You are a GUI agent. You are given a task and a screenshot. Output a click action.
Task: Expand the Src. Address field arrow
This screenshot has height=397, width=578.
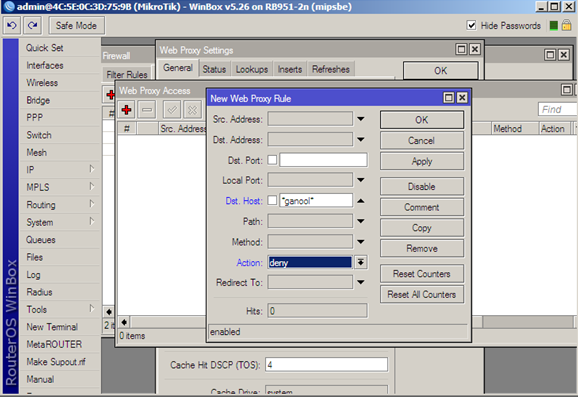(x=361, y=119)
